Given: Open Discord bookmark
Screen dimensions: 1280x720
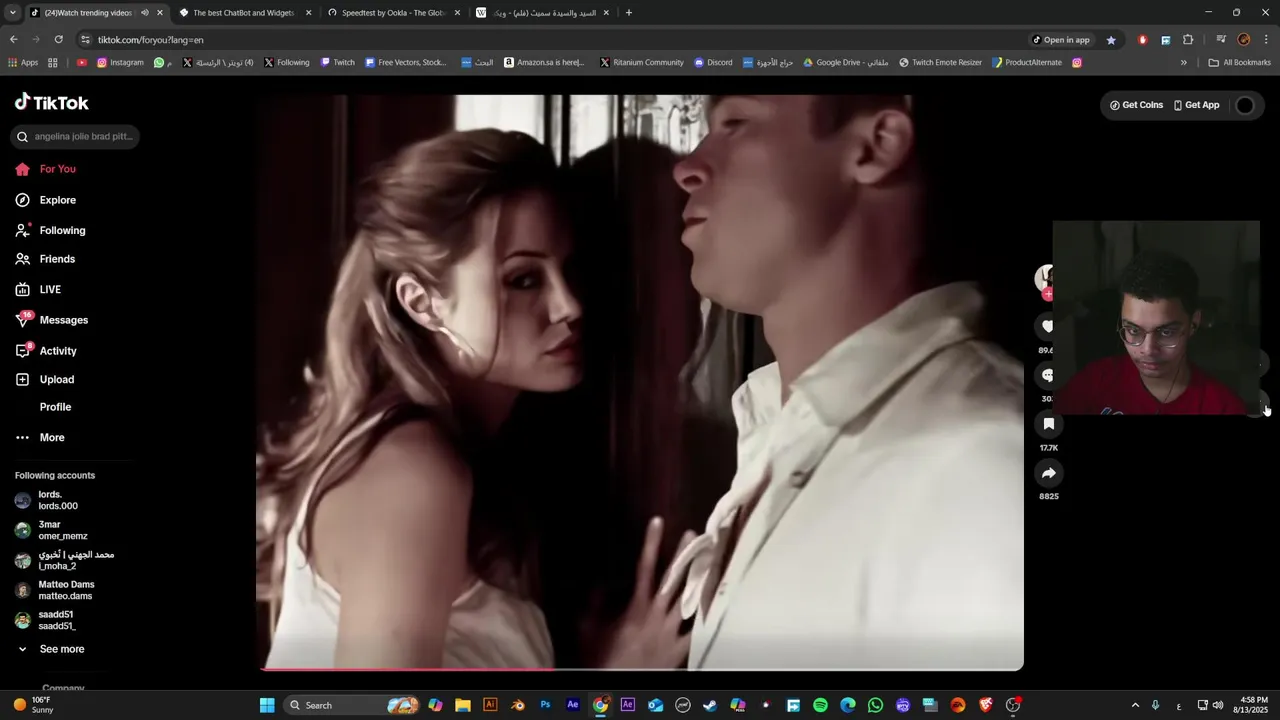Looking at the screenshot, I should [713, 62].
